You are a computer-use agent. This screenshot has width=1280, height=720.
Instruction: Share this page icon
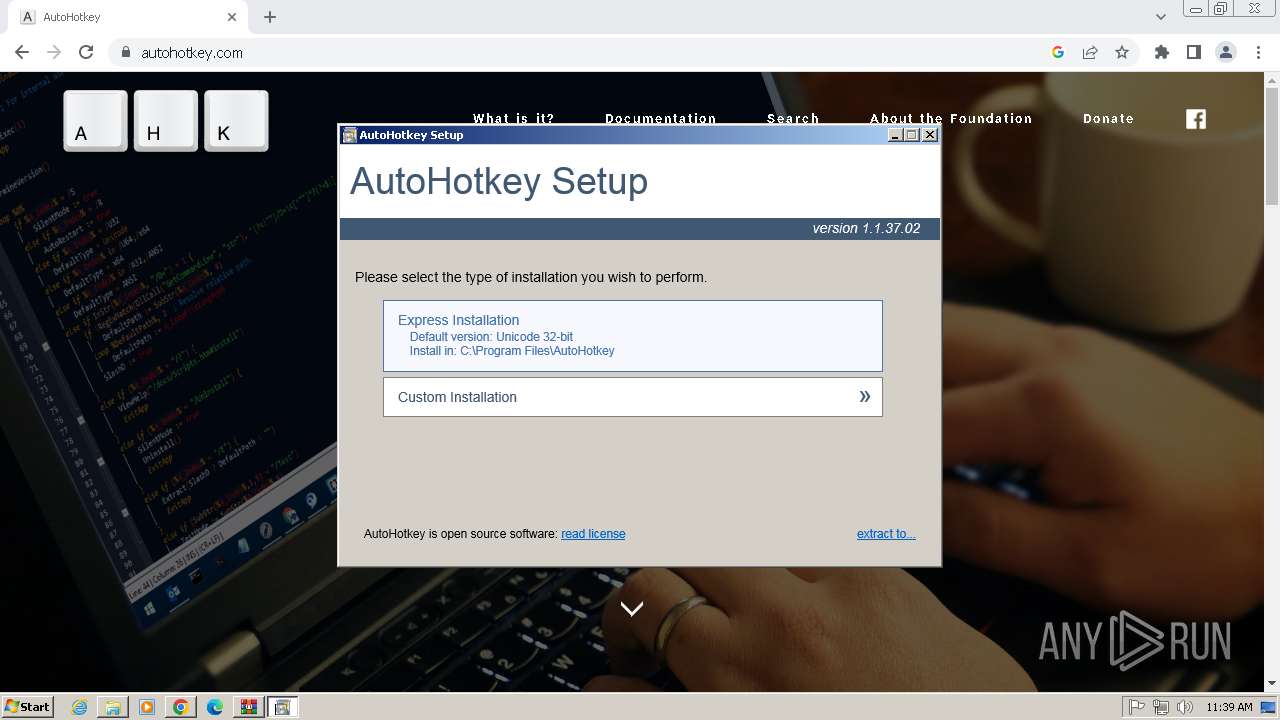(1090, 52)
